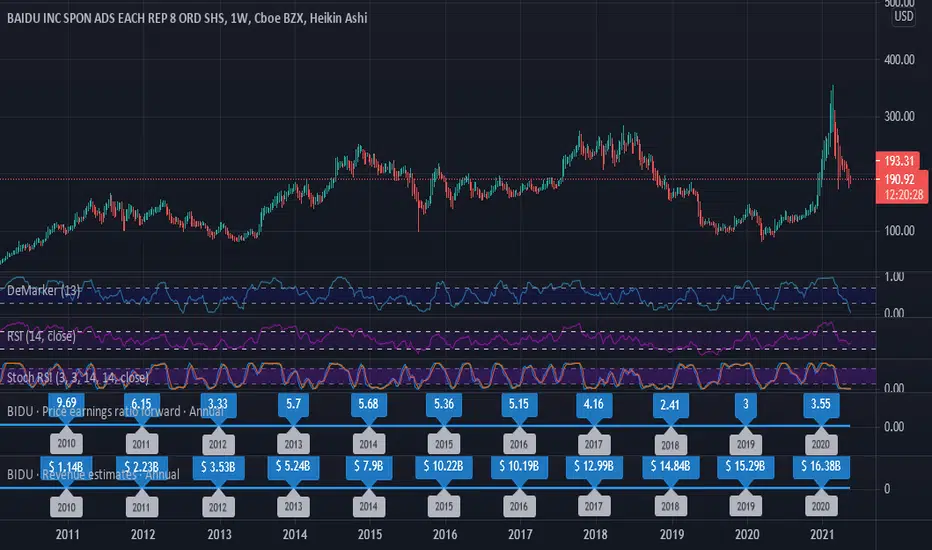Select the RSI (14, close) indicator legend
This screenshot has height=550, width=932.
point(41,336)
